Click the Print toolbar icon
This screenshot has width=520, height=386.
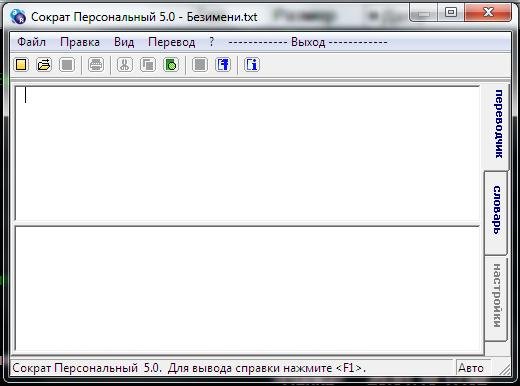[x=96, y=65]
